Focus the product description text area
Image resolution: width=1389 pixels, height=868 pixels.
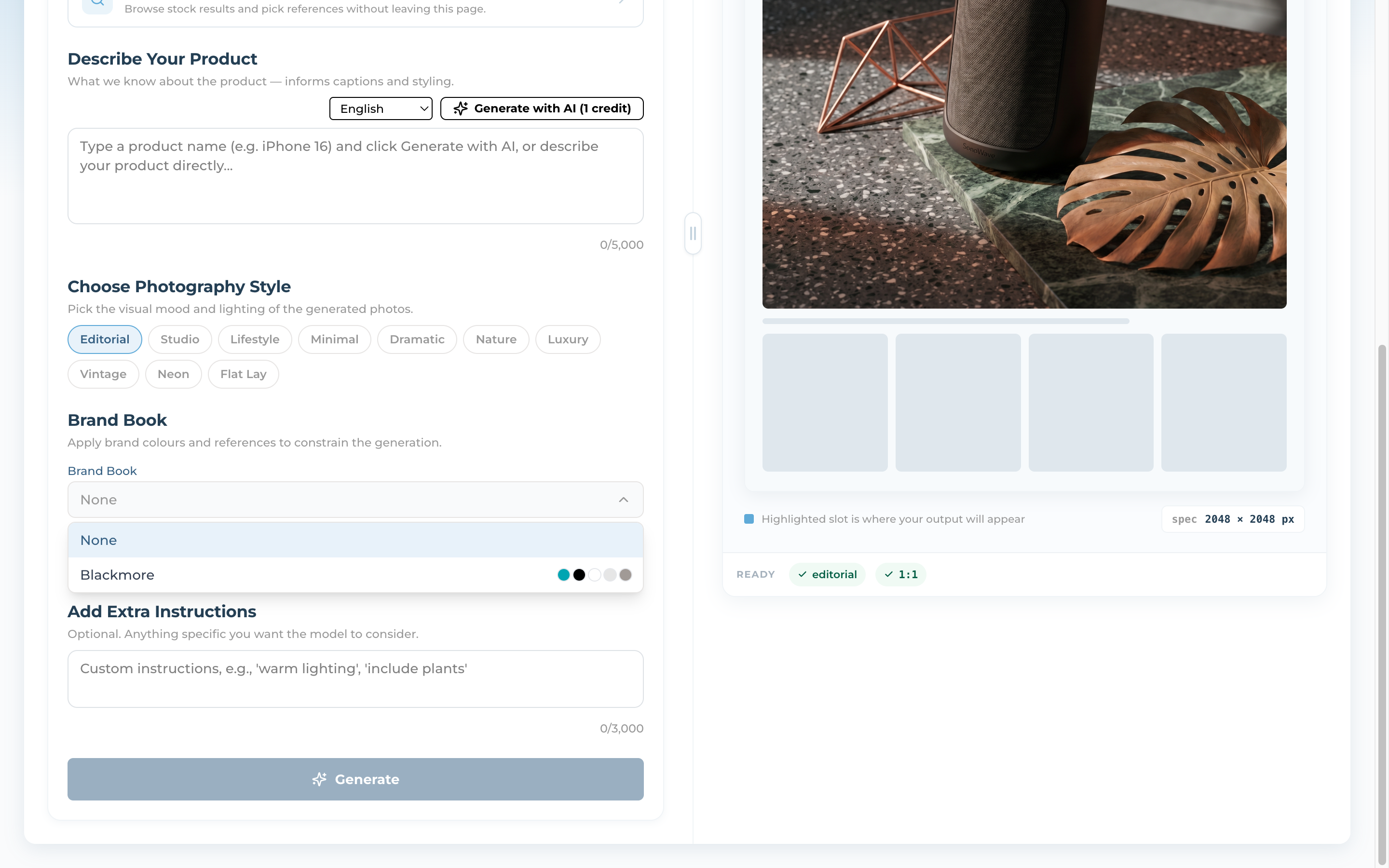point(355,176)
